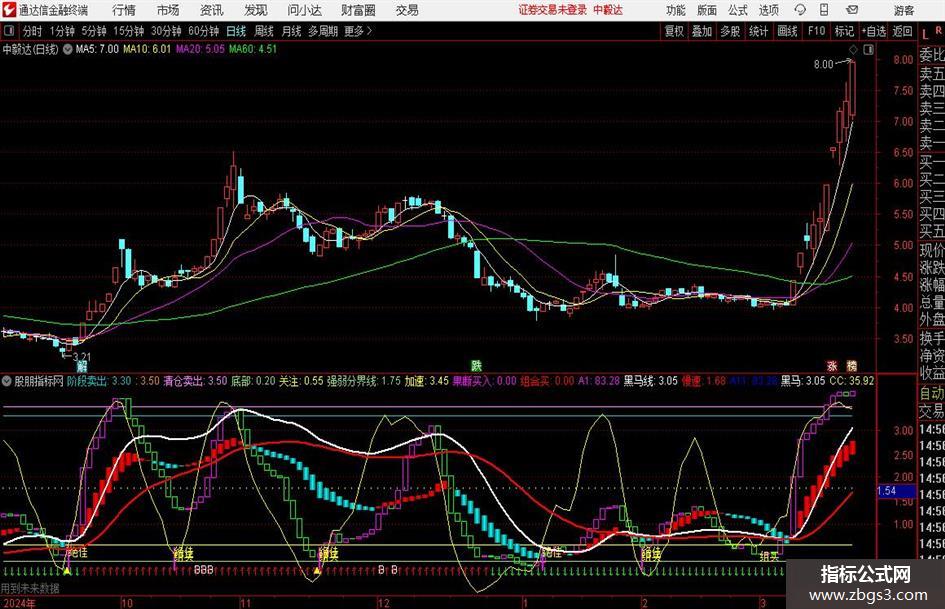The image size is (945, 609).
Task: Open the 功能 menu
Action: [676, 10]
